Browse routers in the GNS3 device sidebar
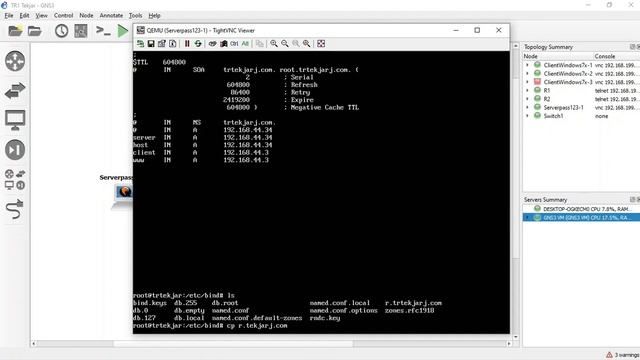Viewport: 640px width, 360px height. tap(15, 61)
